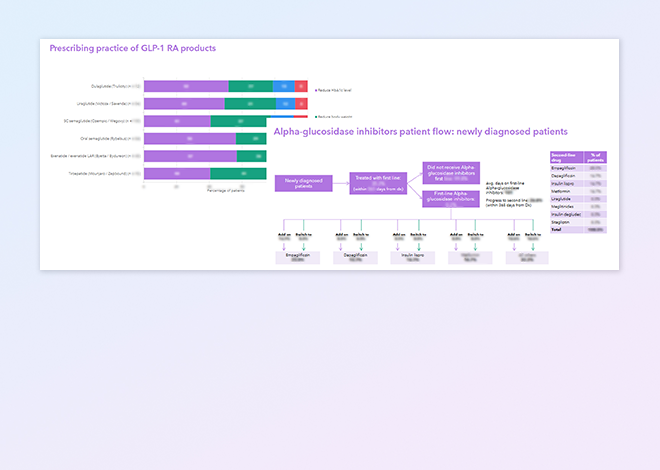Click the '% of patients' table header
Viewport: 660px width, 470px height.
(595, 157)
